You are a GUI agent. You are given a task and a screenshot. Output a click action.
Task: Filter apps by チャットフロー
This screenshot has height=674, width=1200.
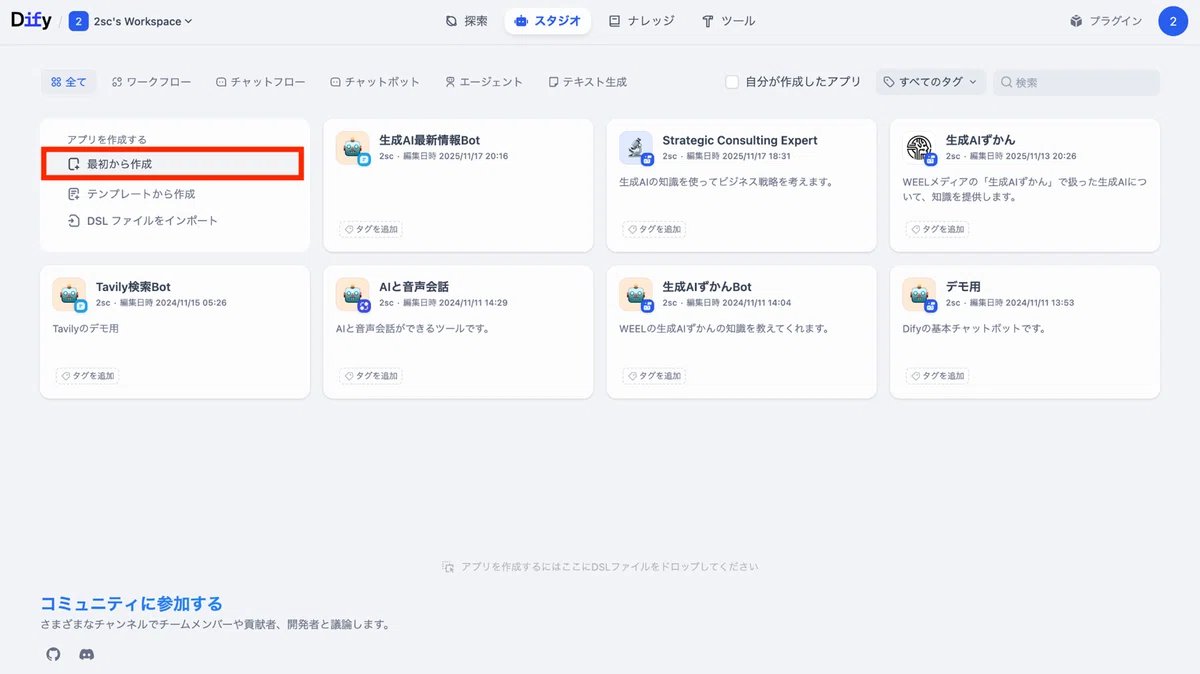point(260,82)
